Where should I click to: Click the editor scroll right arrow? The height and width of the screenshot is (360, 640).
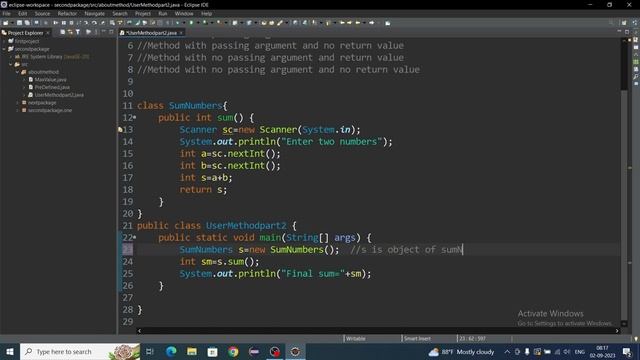click(x=617, y=331)
